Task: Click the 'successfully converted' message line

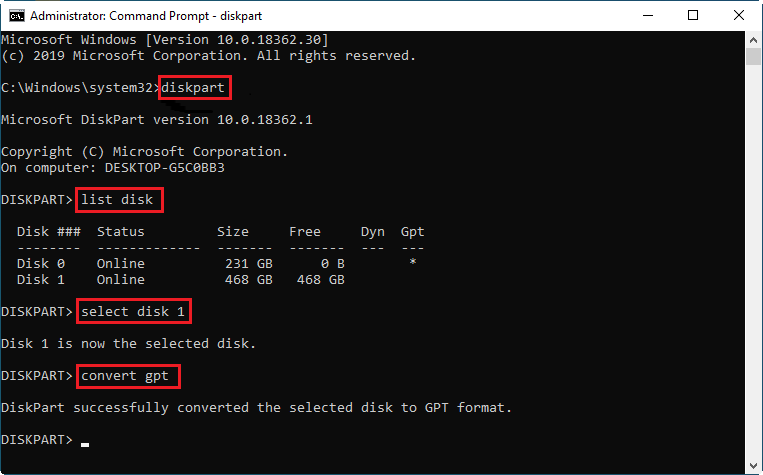Action: point(256,408)
